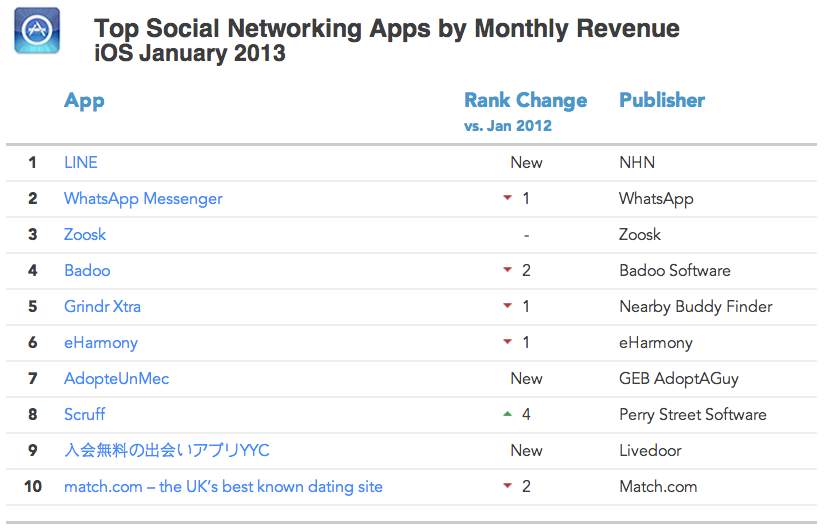The width and height of the screenshot is (827, 531).
Task: Open the LINE app link
Action: (81, 163)
